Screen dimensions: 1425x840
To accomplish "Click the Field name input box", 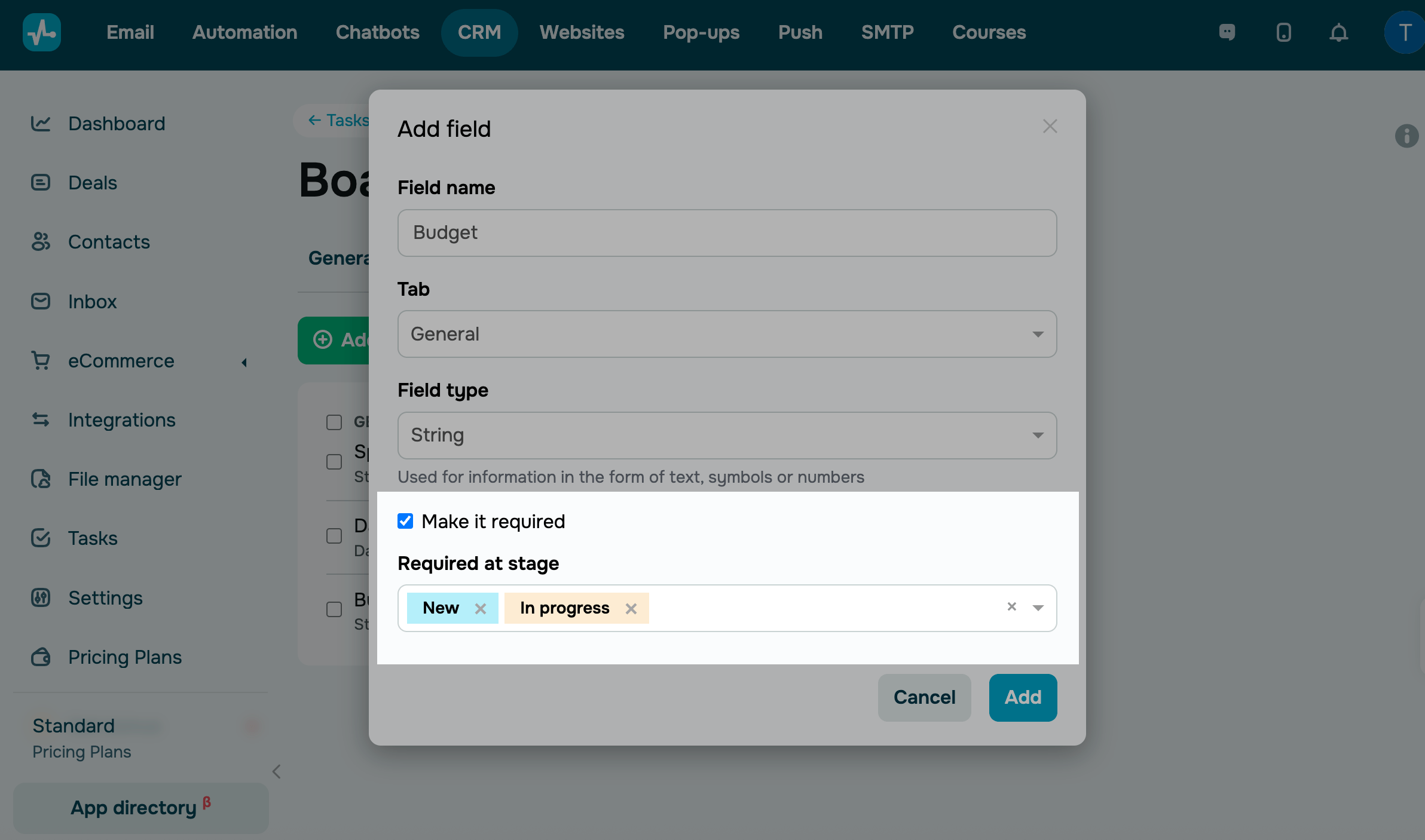I will (726, 233).
